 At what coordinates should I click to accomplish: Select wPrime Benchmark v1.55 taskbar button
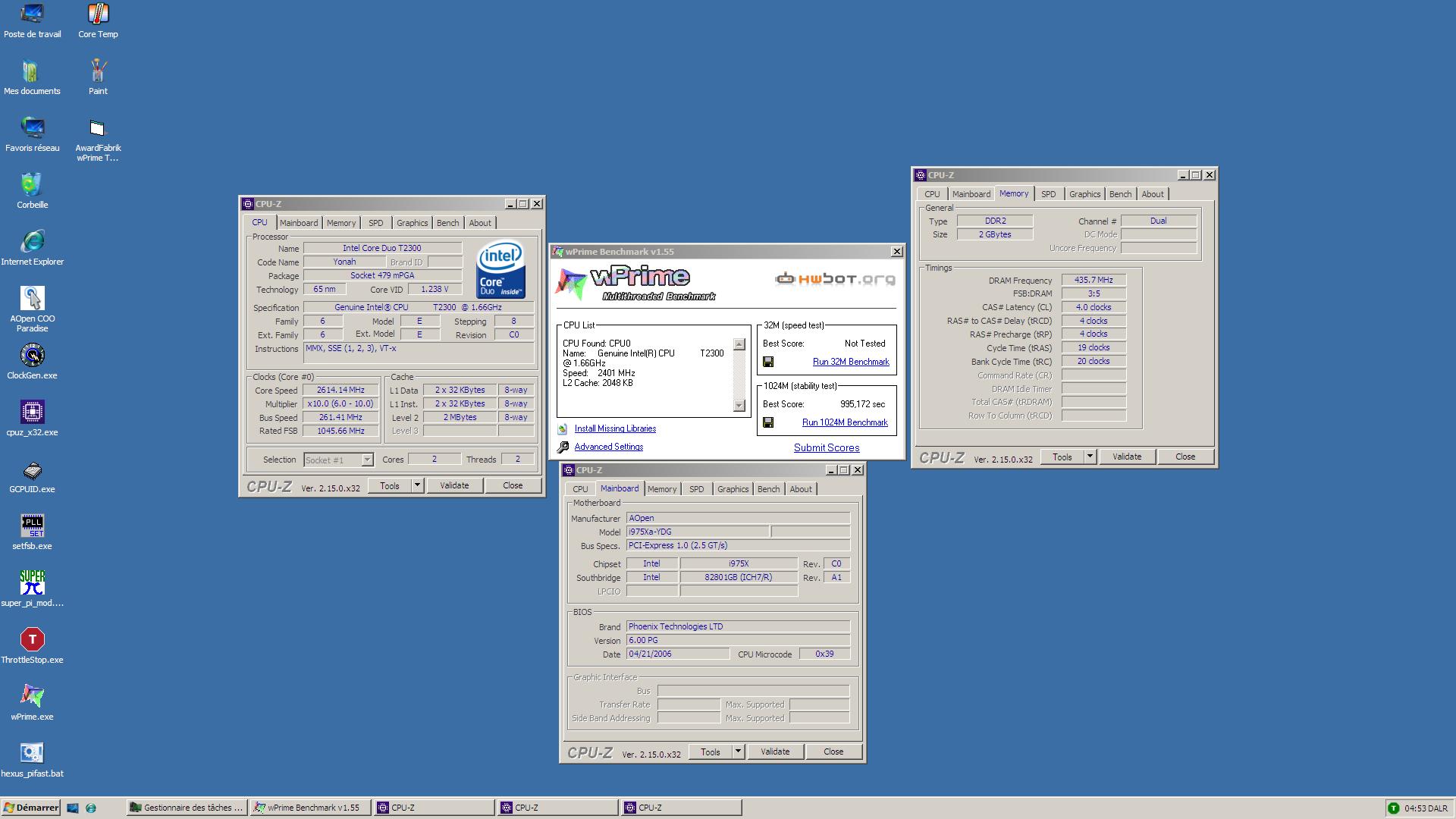coord(310,808)
